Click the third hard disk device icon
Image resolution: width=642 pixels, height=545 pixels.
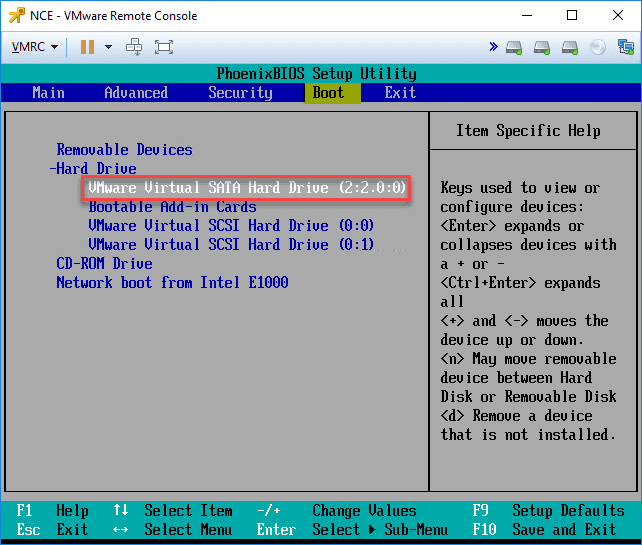pos(570,47)
